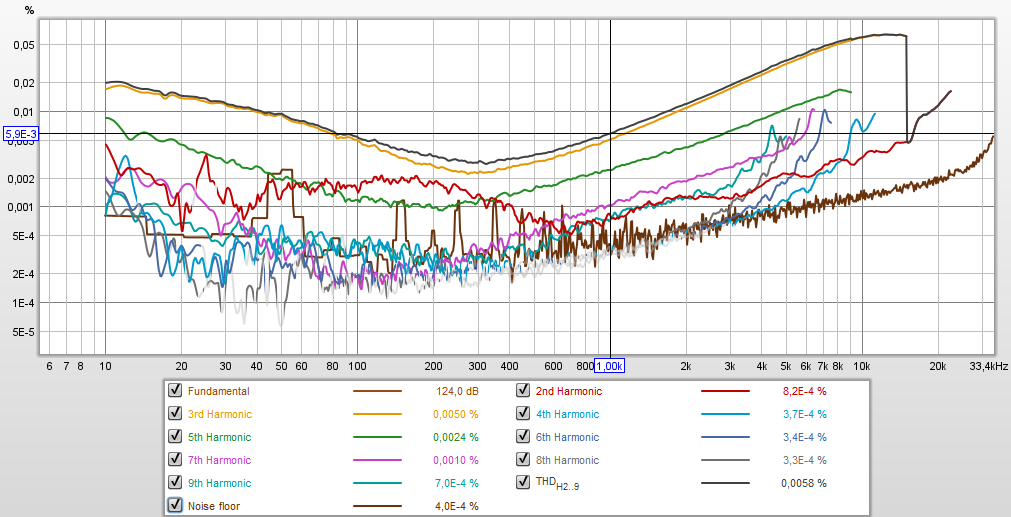Image resolution: width=1011 pixels, height=517 pixels.
Task: Click the 3,4E-4 % sixth harmonic value
Action: pos(804,437)
